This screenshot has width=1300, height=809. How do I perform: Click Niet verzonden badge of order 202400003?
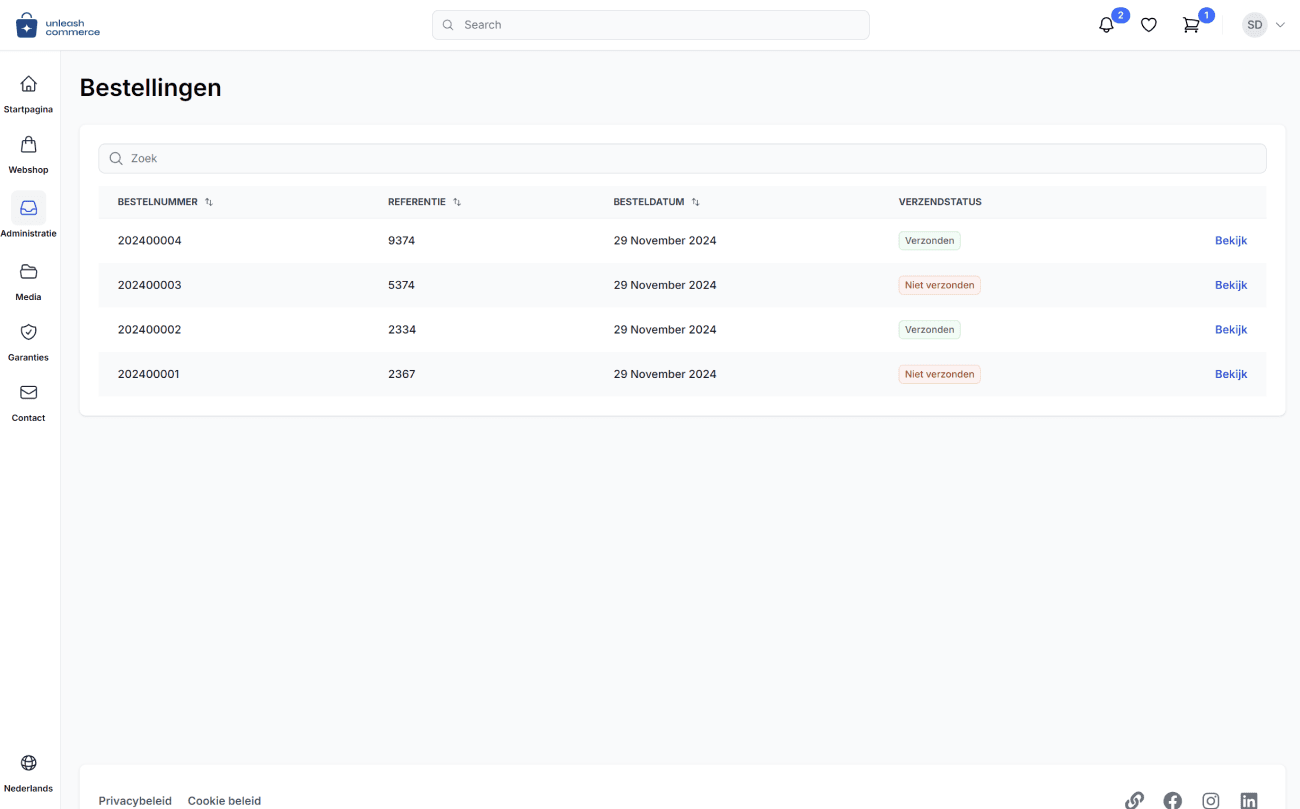pos(939,285)
